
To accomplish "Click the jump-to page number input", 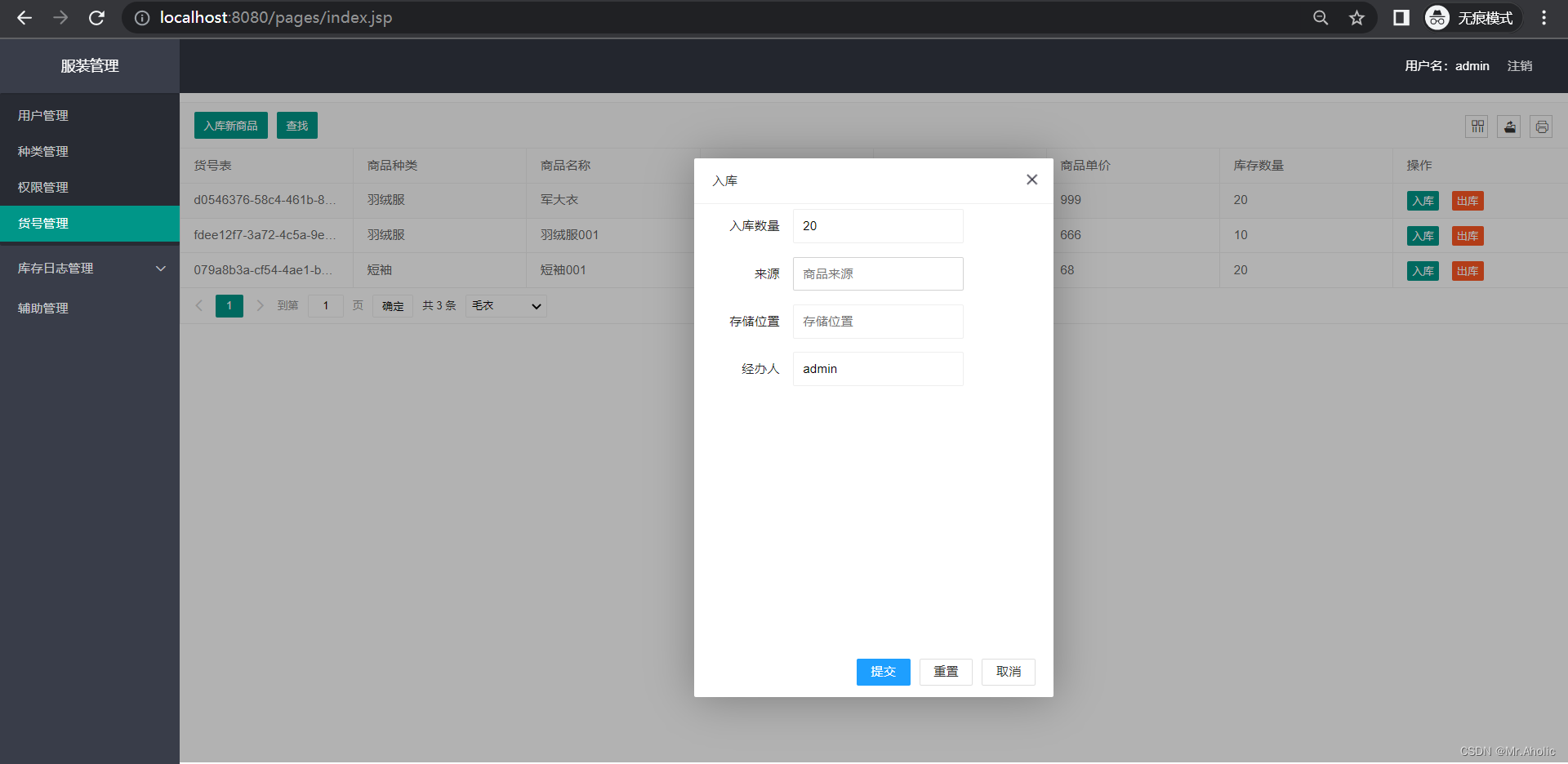I will click(x=326, y=306).
